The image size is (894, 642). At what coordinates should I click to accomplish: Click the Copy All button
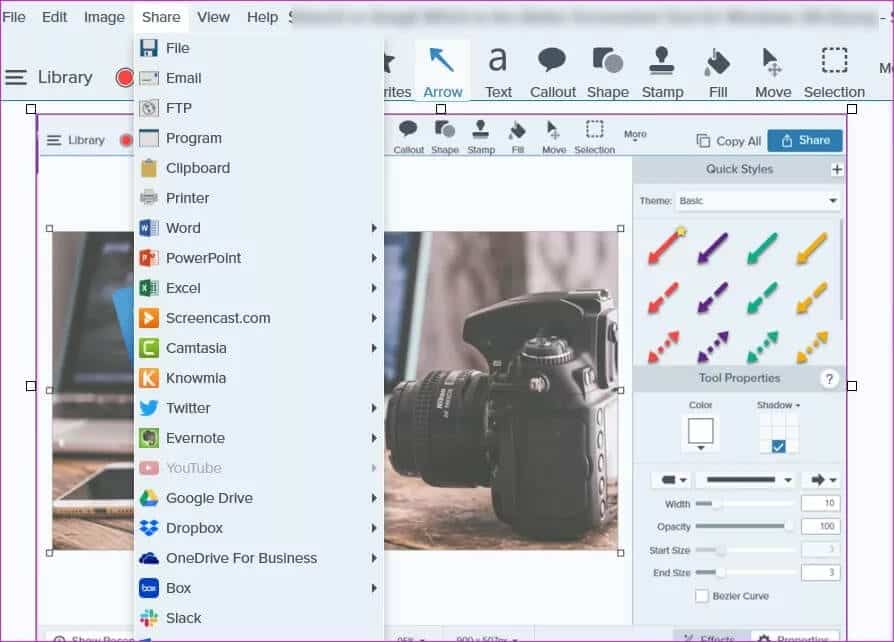coord(729,141)
